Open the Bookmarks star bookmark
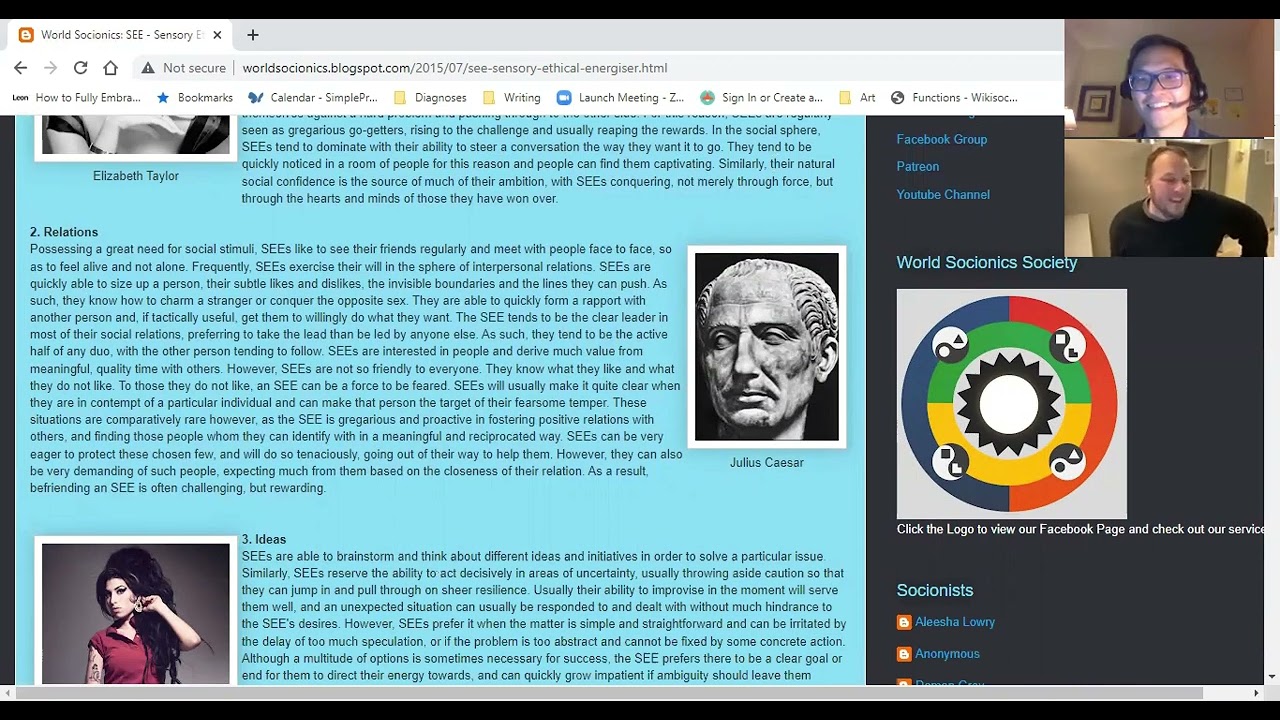Screen dimensions: 1280x720 click(195, 98)
